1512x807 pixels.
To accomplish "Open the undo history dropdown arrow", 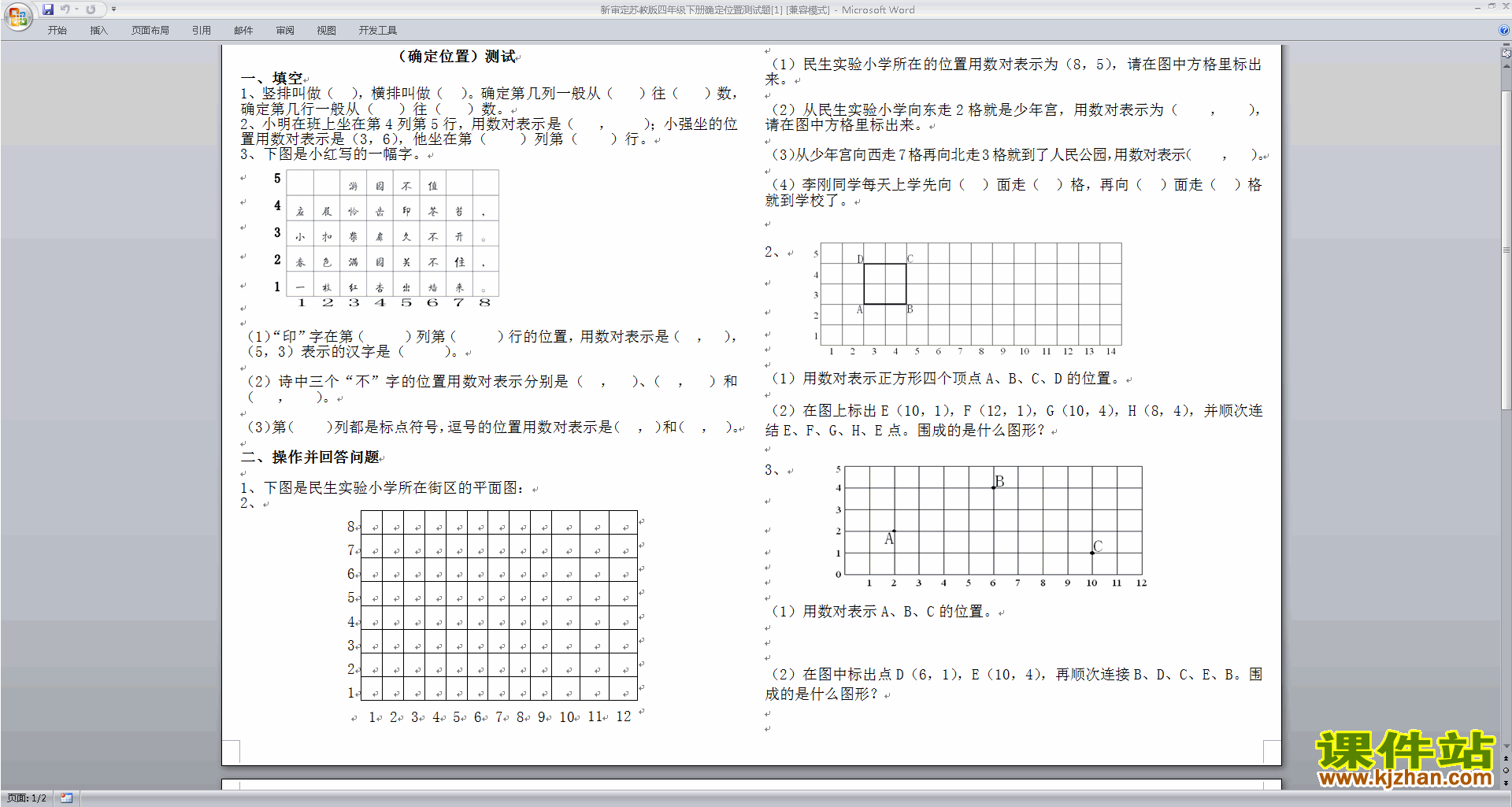I will point(76,9).
